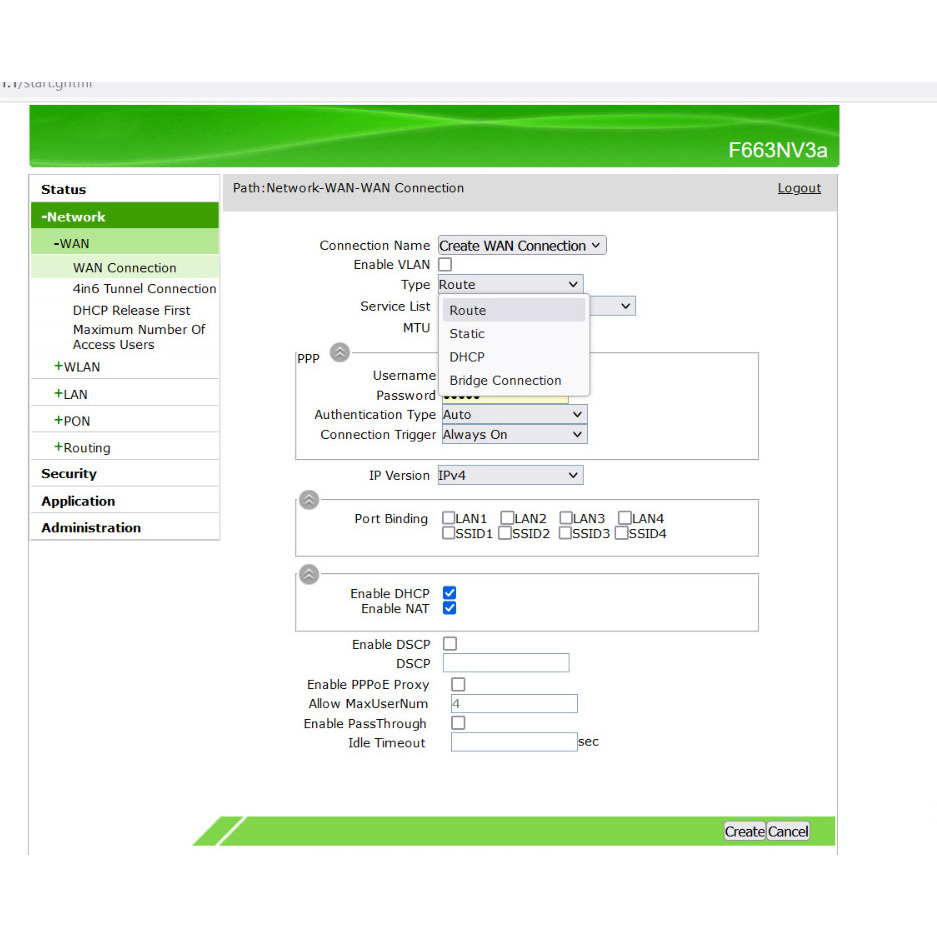The image size is (937, 937).
Task: Enable the VLAN checkbox
Action: [x=445, y=265]
